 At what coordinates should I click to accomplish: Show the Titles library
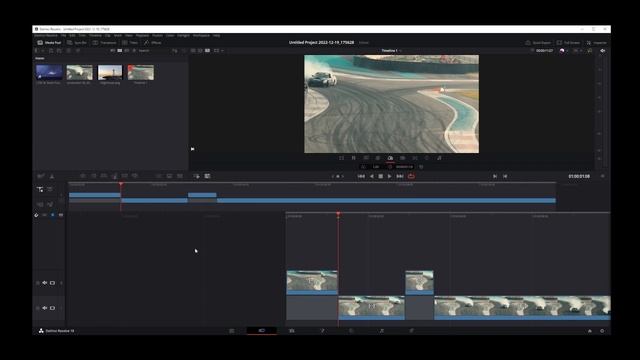(130, 42)
